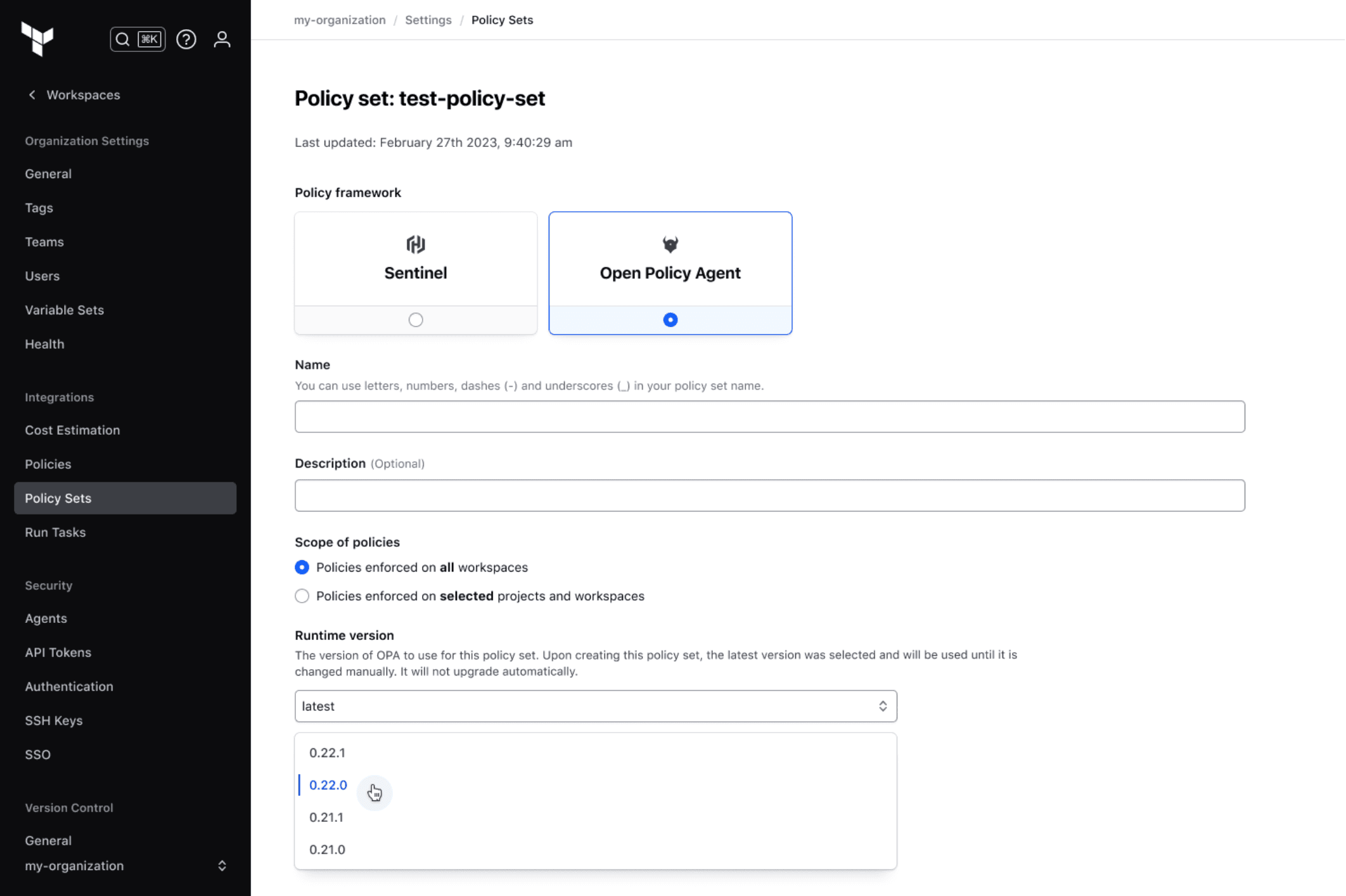Screen dimensions: 1346x896
Task: Click the Terraform logo icon
Action: click(x=37, y=39)
